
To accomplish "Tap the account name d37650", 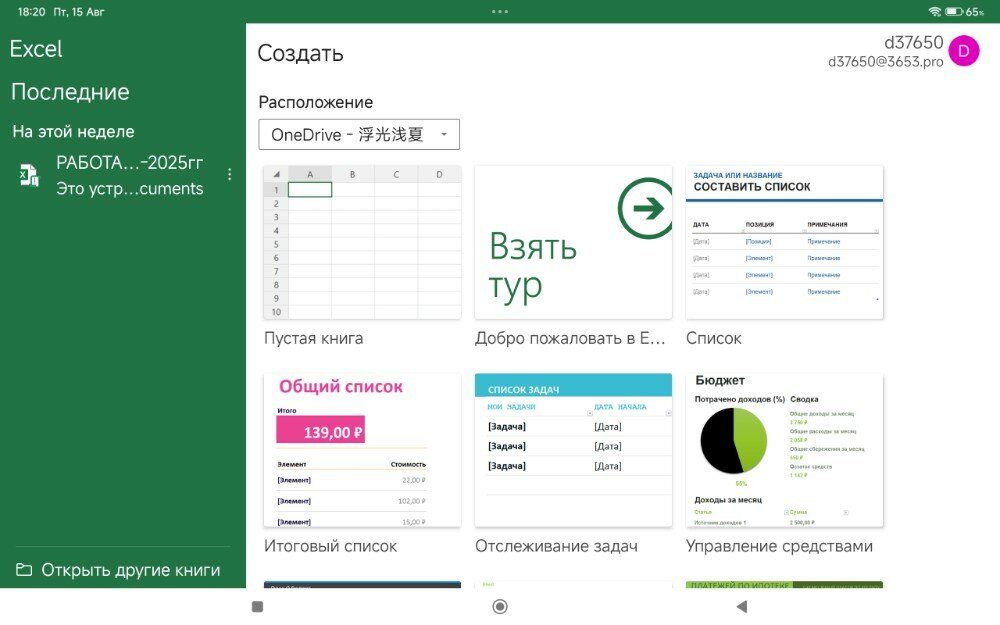I will (913, 42).
